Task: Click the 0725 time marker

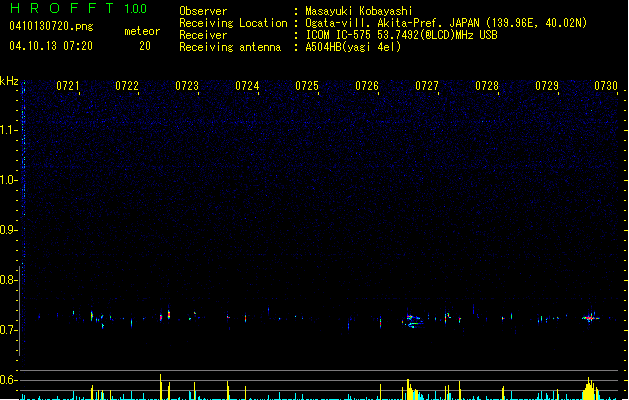Action: click(x=307, y=86)
